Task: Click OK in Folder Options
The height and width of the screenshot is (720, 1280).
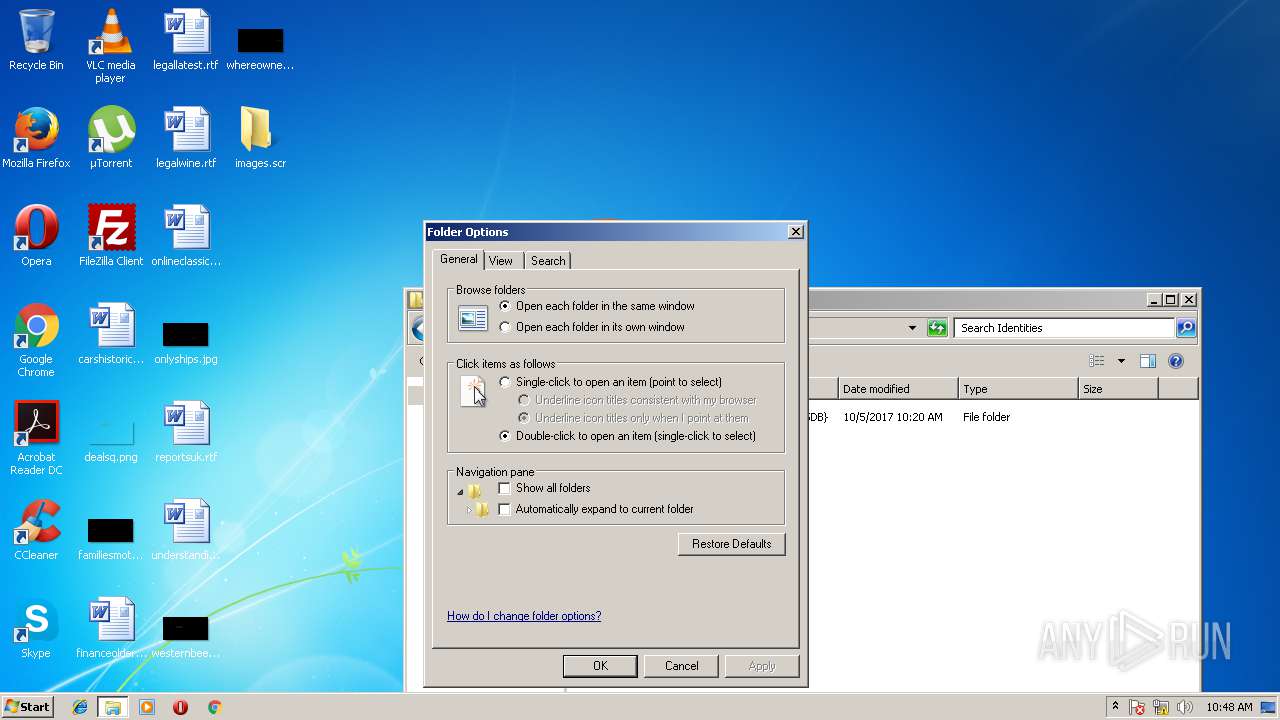Action: pyautogui.click(x=600, y=666)
